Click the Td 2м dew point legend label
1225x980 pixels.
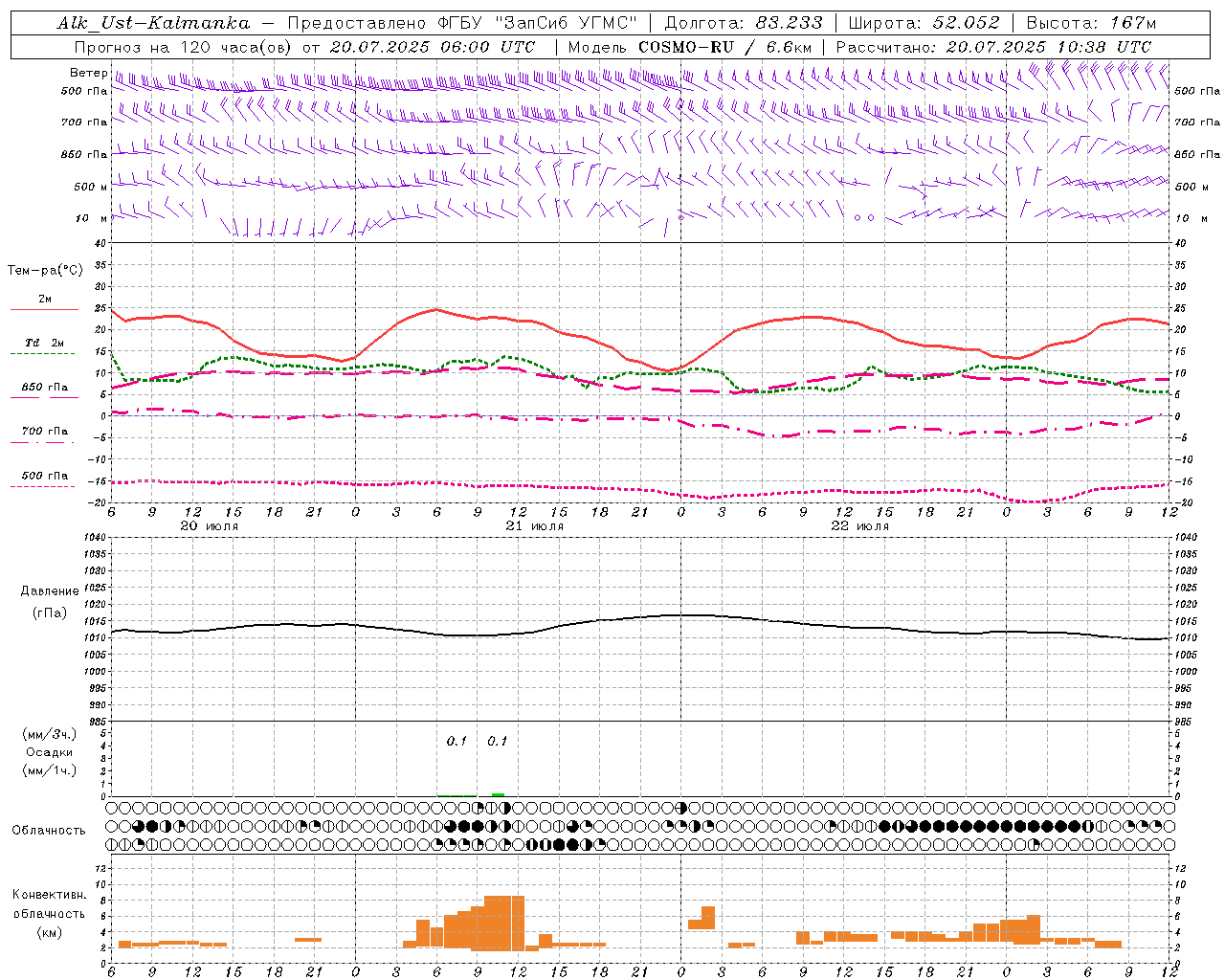point(45,343)
